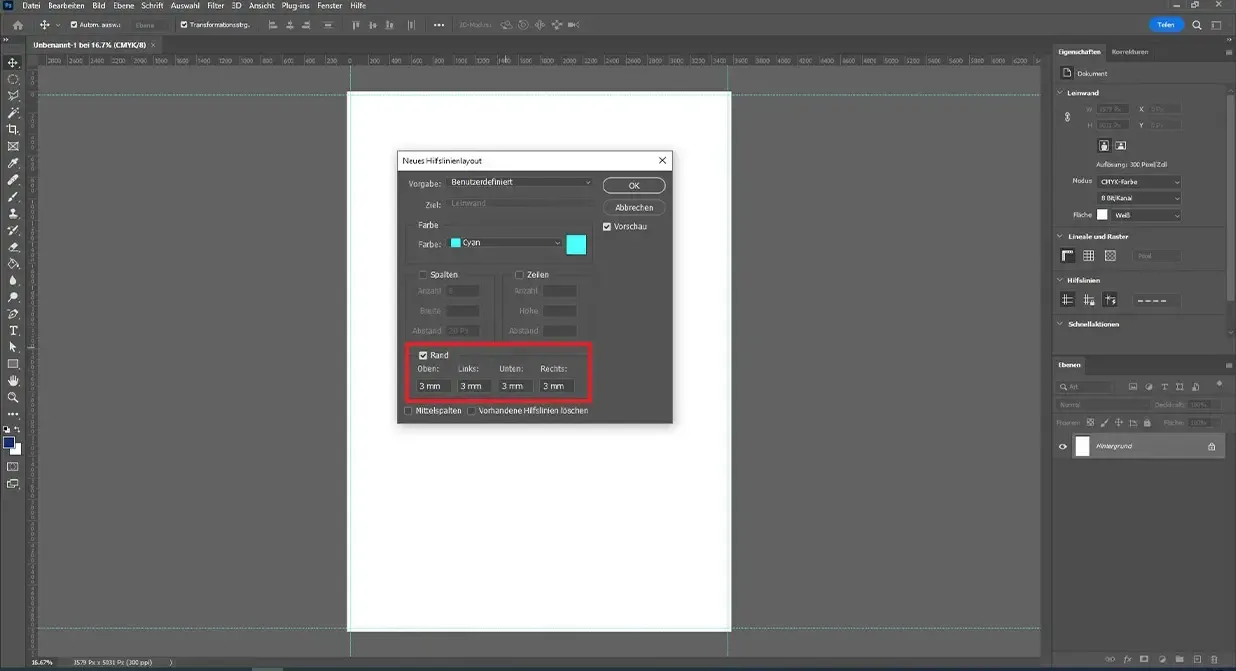The width and height of the screenshot is (1236, 671).
Task: Select the Zoom tool
Action: coord(13,397)
